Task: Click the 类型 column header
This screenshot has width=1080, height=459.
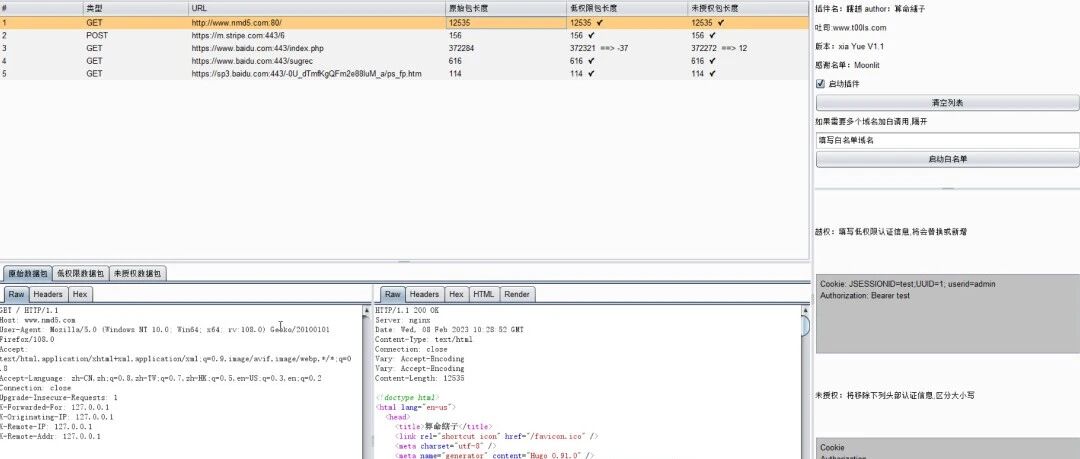Action: click(x=135, y=8)
